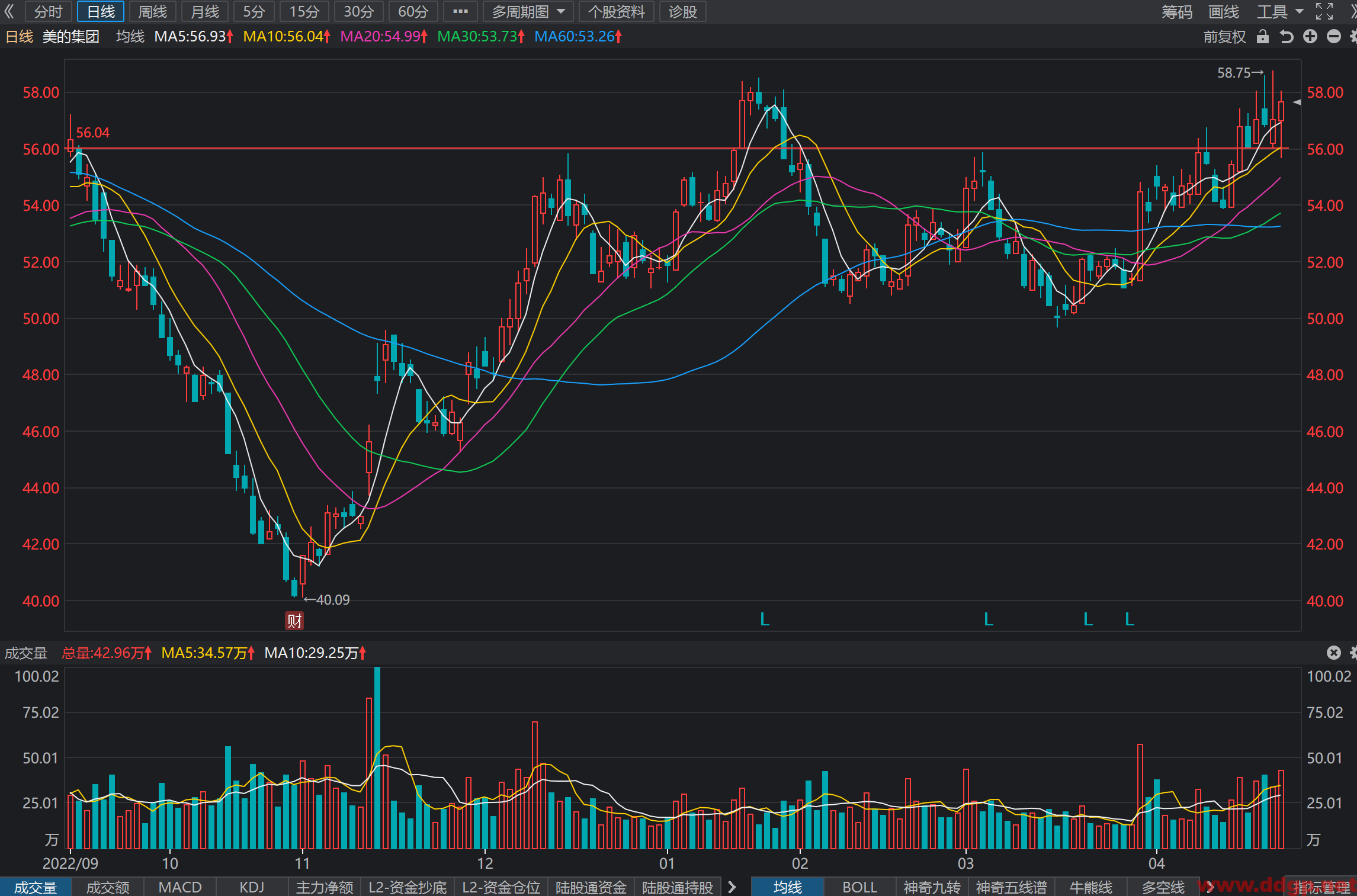Select the 陆股通持股 tab

(678, 887)
